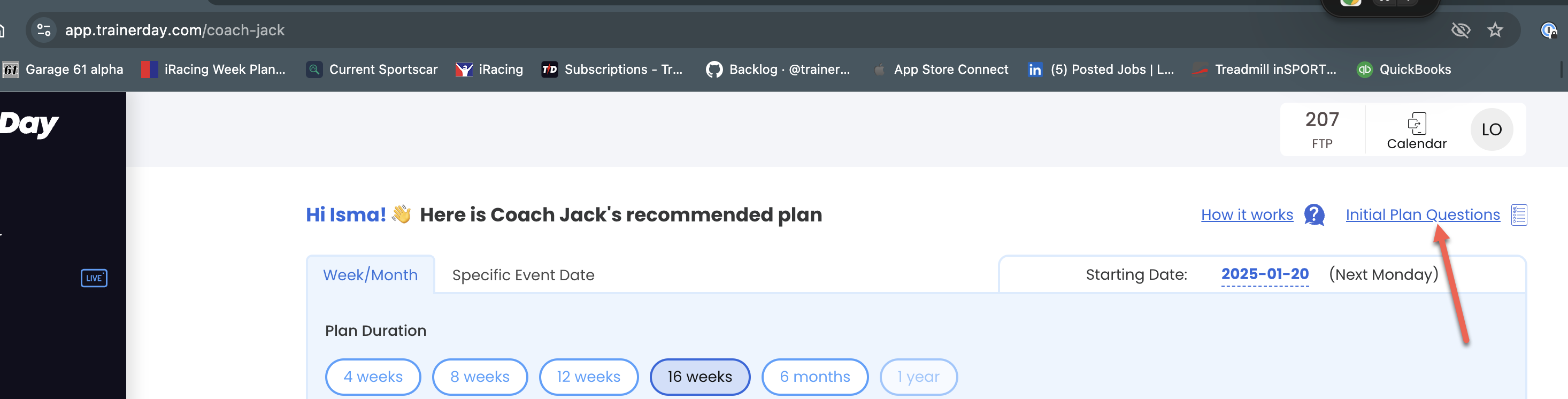Open the How it works link

[1247, 214]
